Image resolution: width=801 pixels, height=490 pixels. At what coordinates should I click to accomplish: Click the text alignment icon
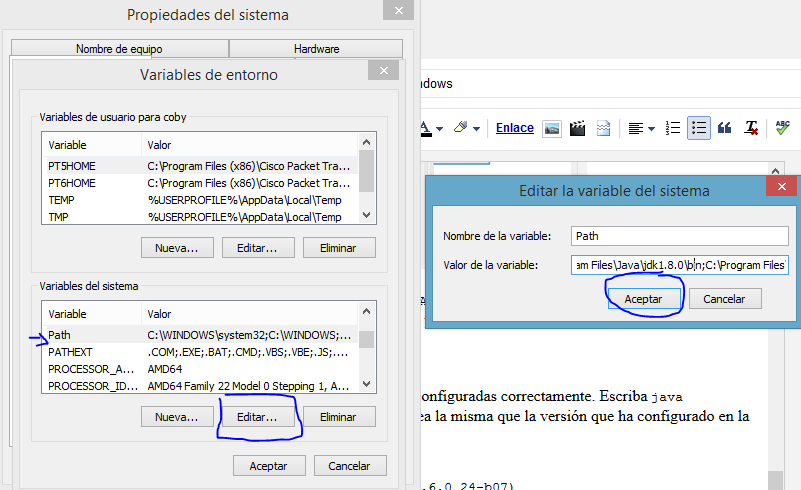635,128
